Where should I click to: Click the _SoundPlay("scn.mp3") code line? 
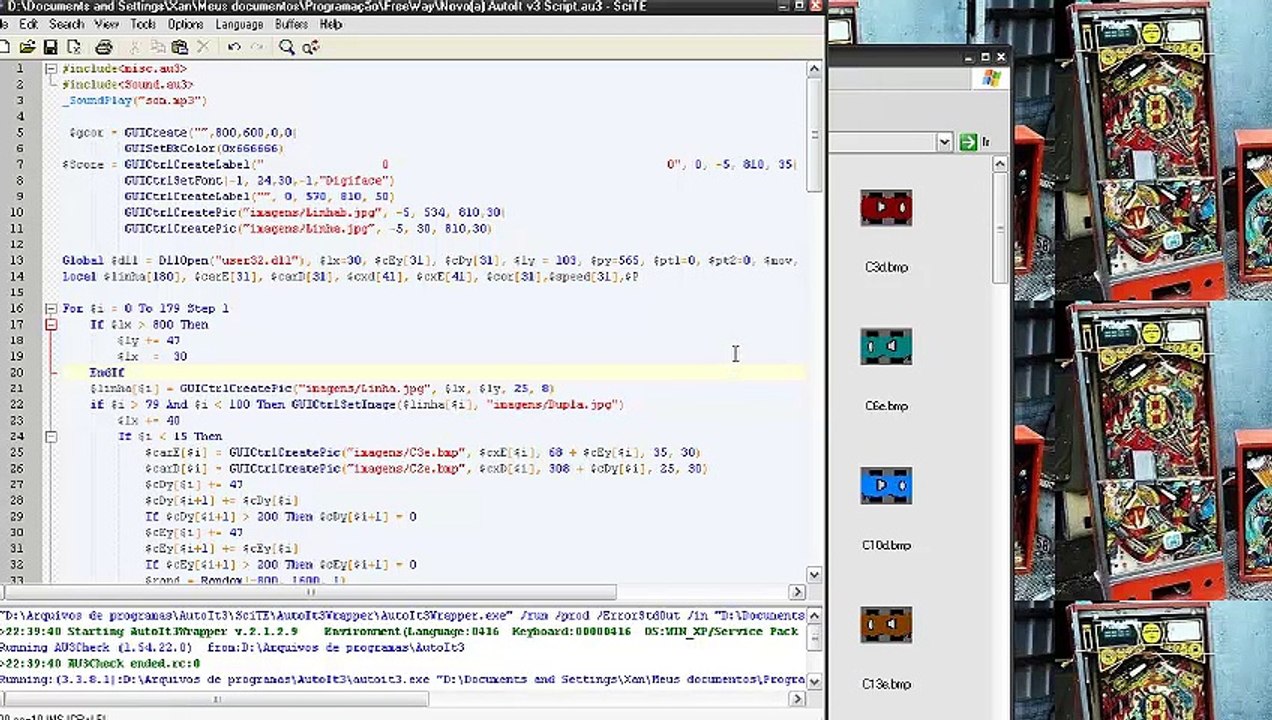click(134, 100)
